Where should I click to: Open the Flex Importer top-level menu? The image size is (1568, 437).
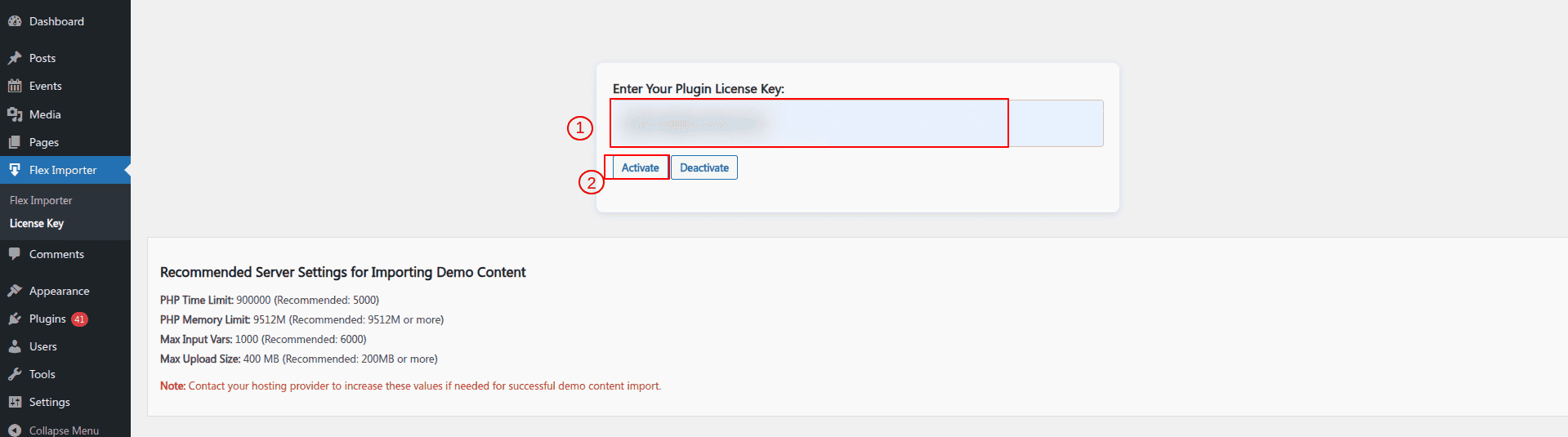click(x=65, y=170)
